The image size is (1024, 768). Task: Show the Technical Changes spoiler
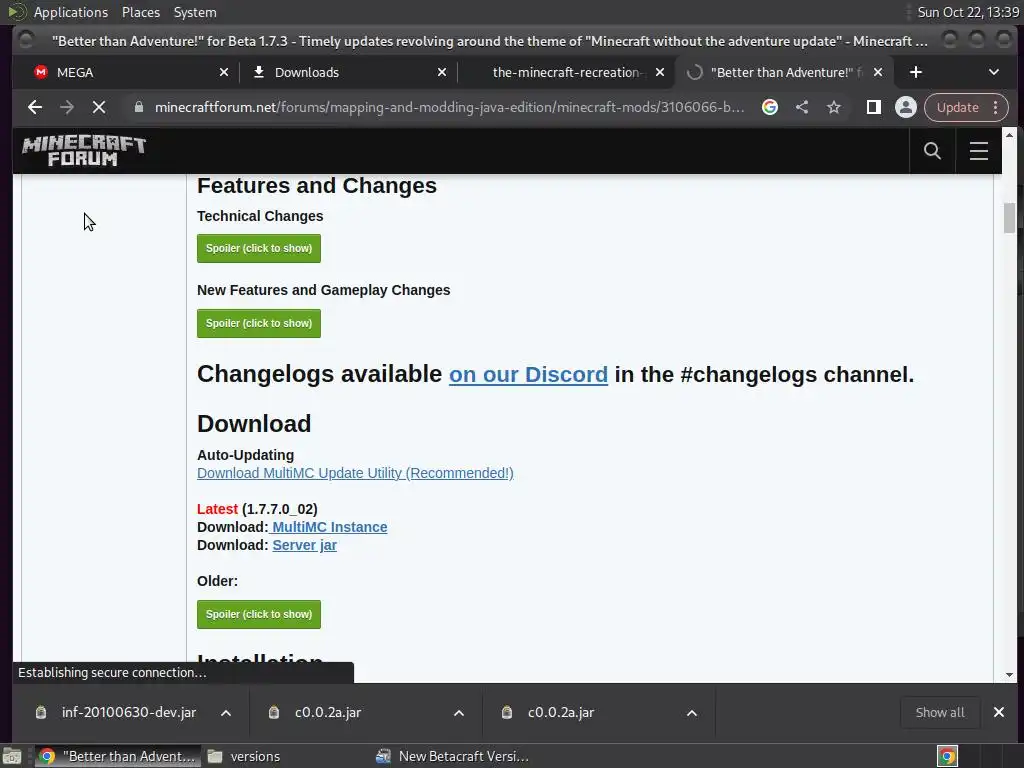259,248
